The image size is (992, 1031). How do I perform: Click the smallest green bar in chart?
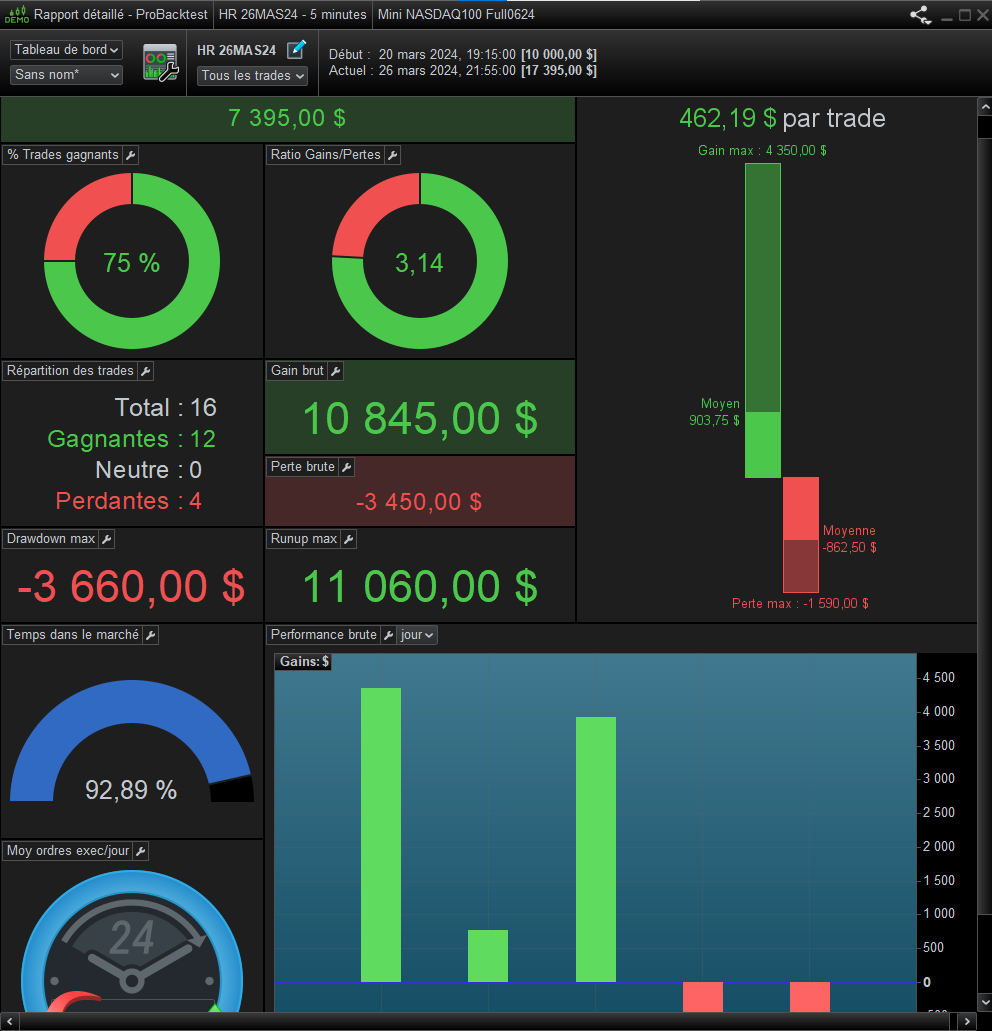488,956
